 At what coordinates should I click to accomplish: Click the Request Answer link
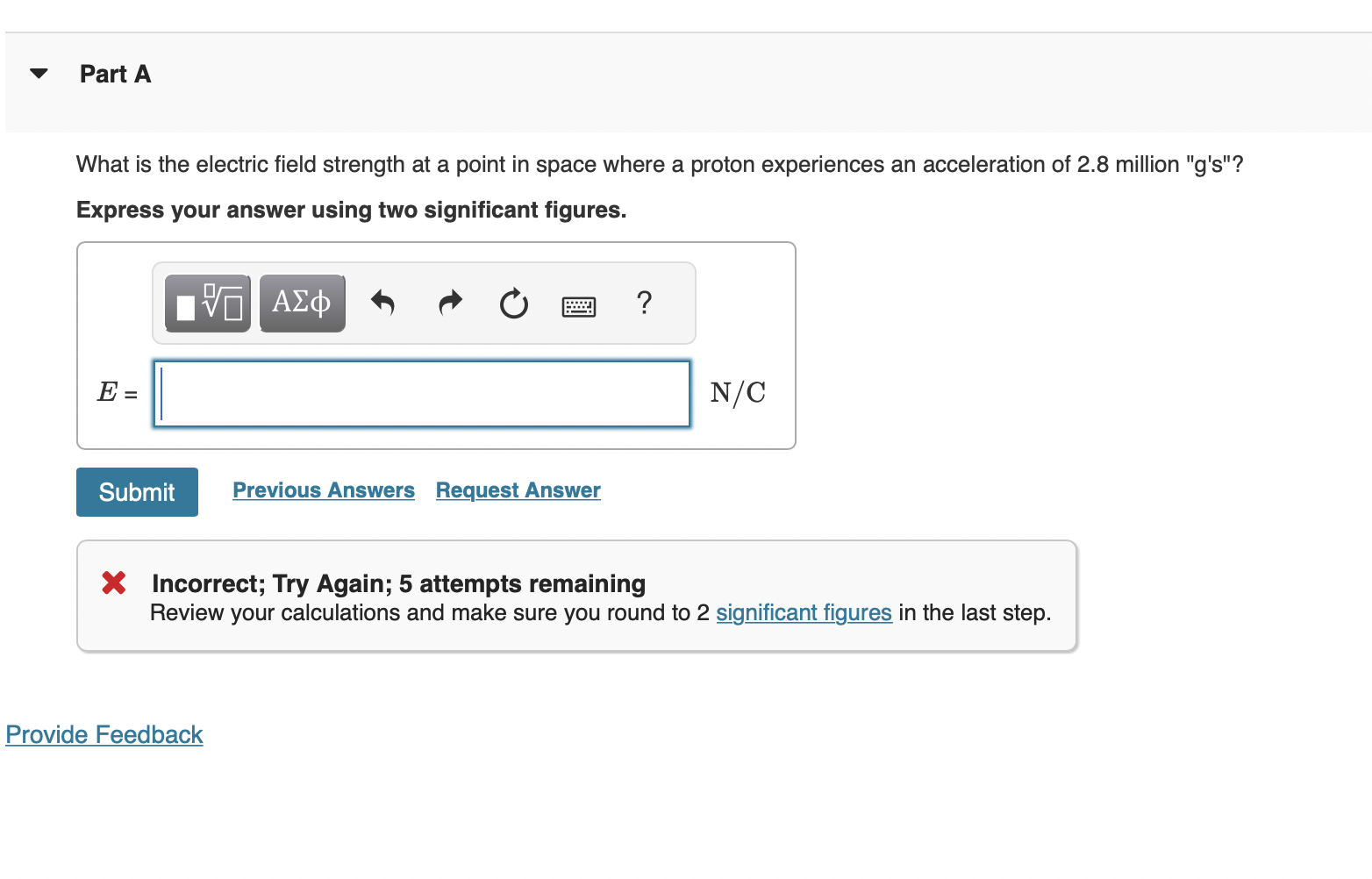point(518,490)
